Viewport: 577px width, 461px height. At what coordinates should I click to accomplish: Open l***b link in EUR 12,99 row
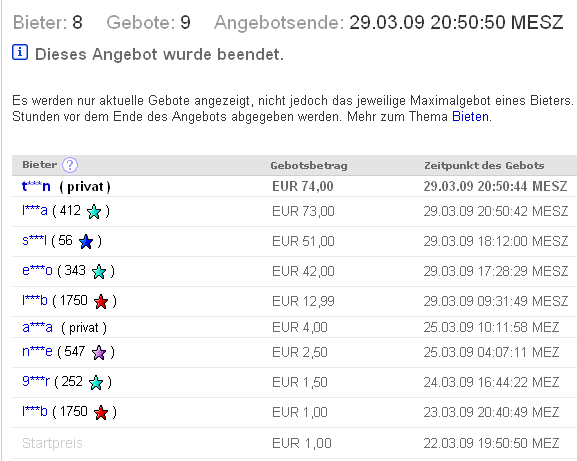click(x=35, y=301)
